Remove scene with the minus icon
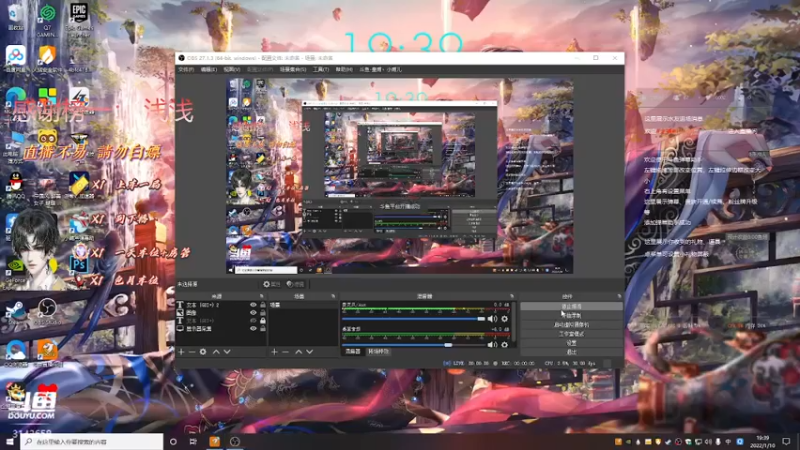Viewport: 800px width, 450px height. [x=285, y=352]
